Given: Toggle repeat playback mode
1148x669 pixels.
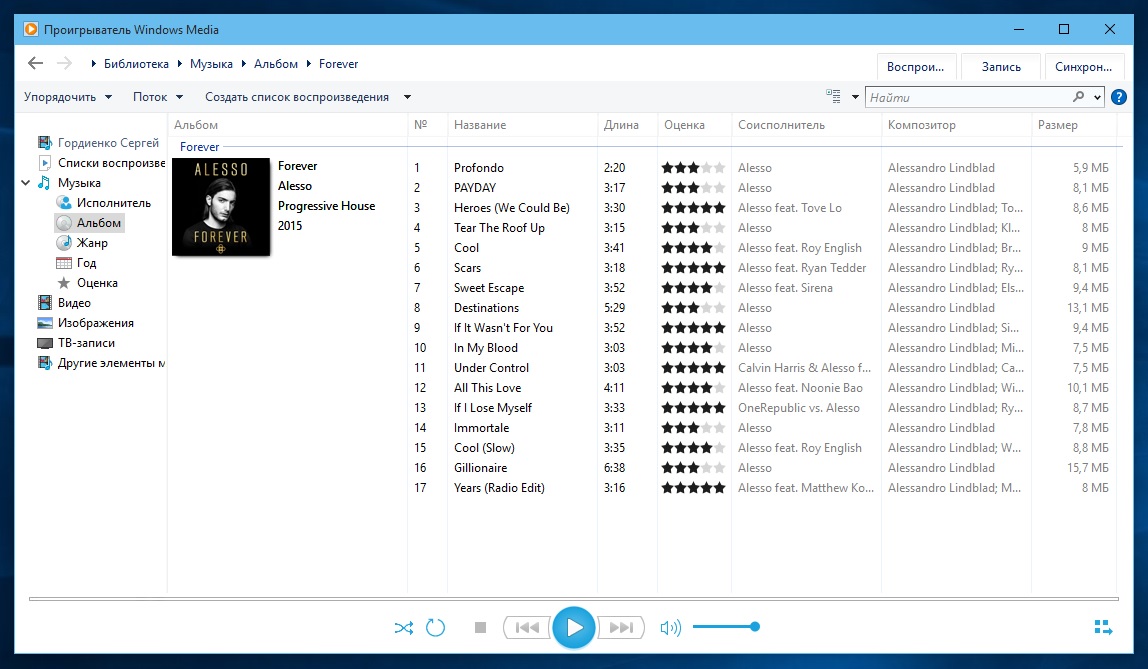Looking at the screenshot, I should tap(436, 627).
